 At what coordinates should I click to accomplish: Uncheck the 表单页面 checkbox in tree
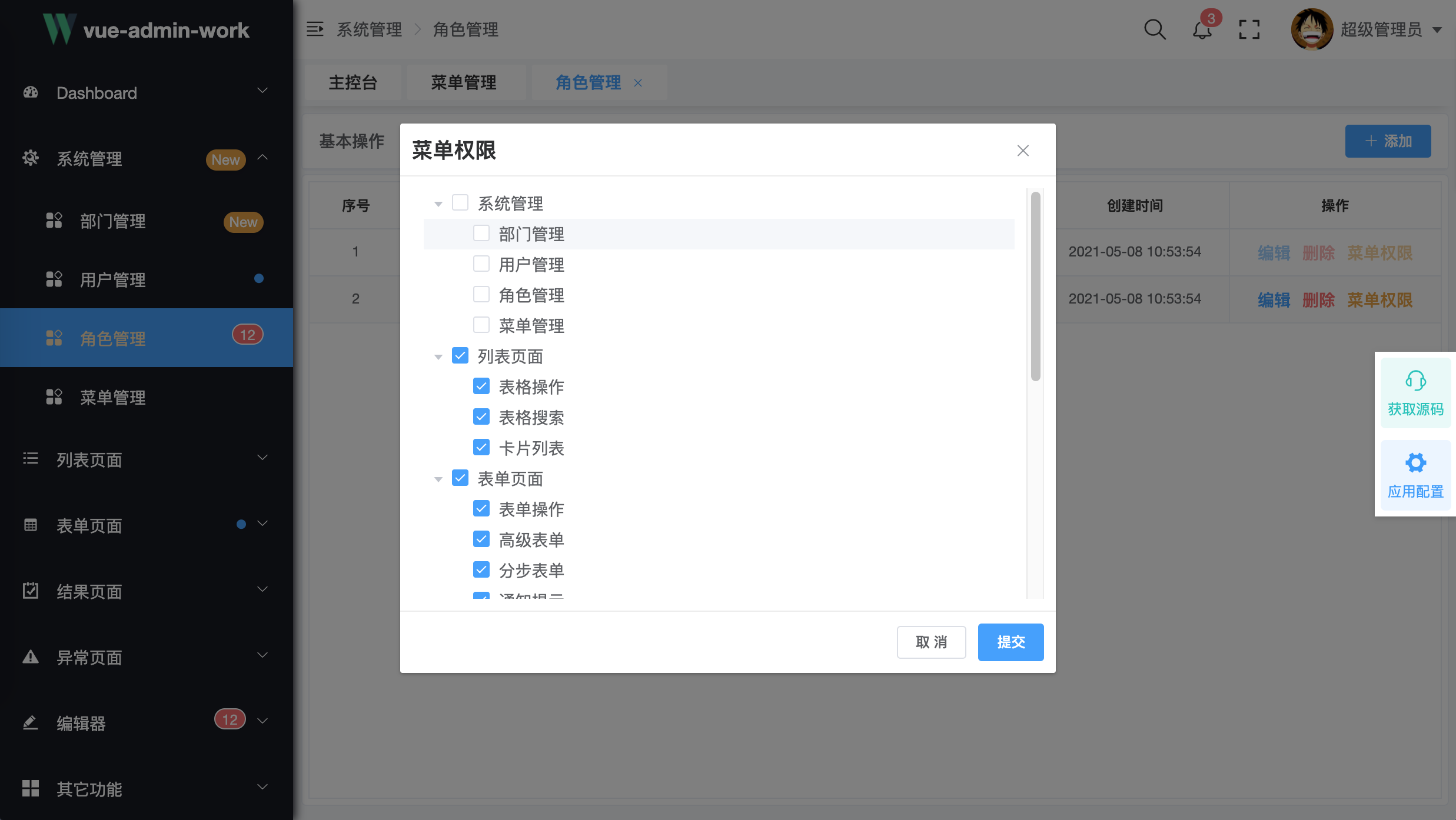(460, 478)
